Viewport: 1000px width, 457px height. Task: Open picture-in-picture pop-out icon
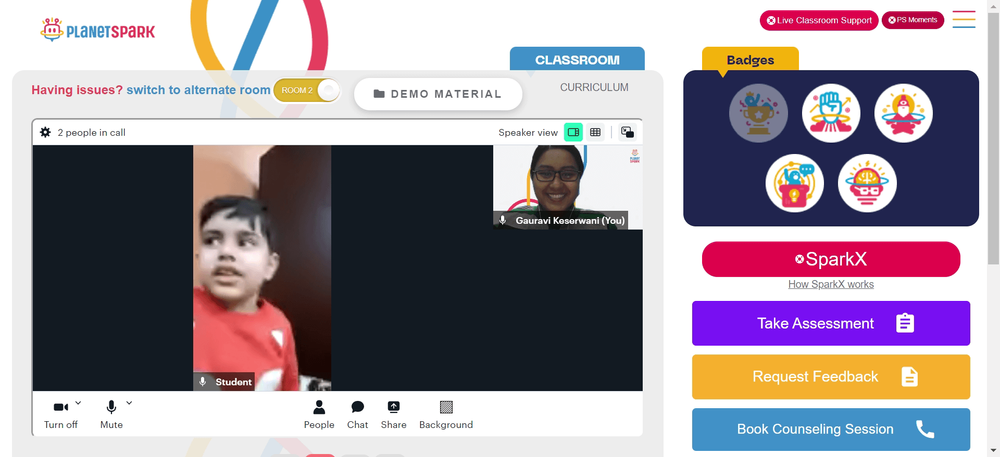pyautogui.click(x=628, y=133)
